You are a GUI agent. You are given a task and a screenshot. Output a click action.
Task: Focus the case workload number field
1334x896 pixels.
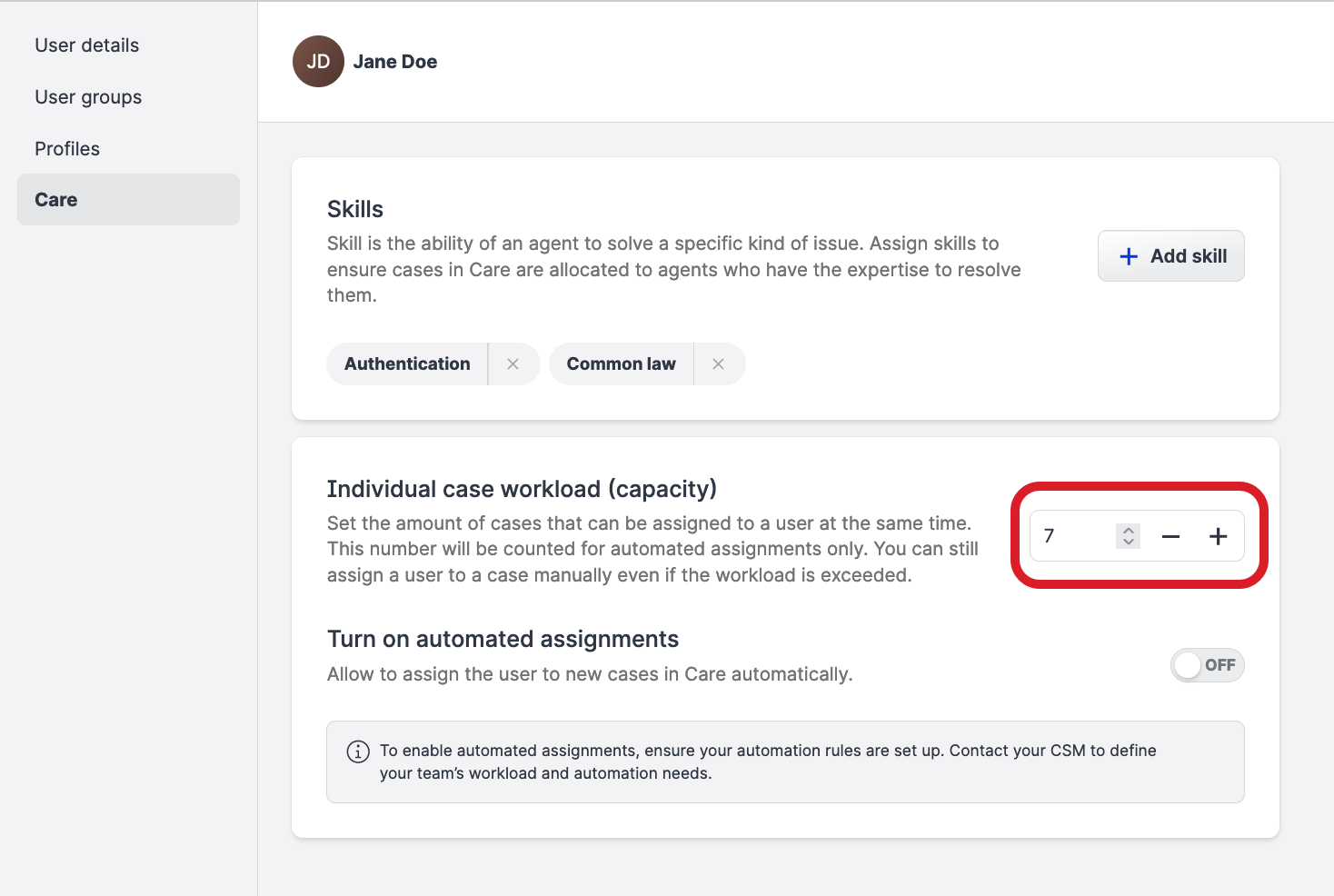tap(1074, 536)
